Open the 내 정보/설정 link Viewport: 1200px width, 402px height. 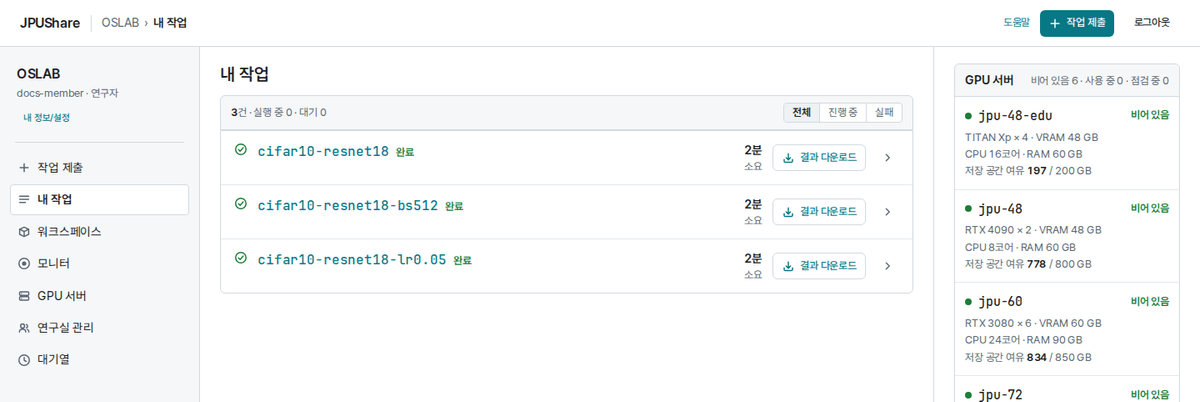(x=47, y=117)
